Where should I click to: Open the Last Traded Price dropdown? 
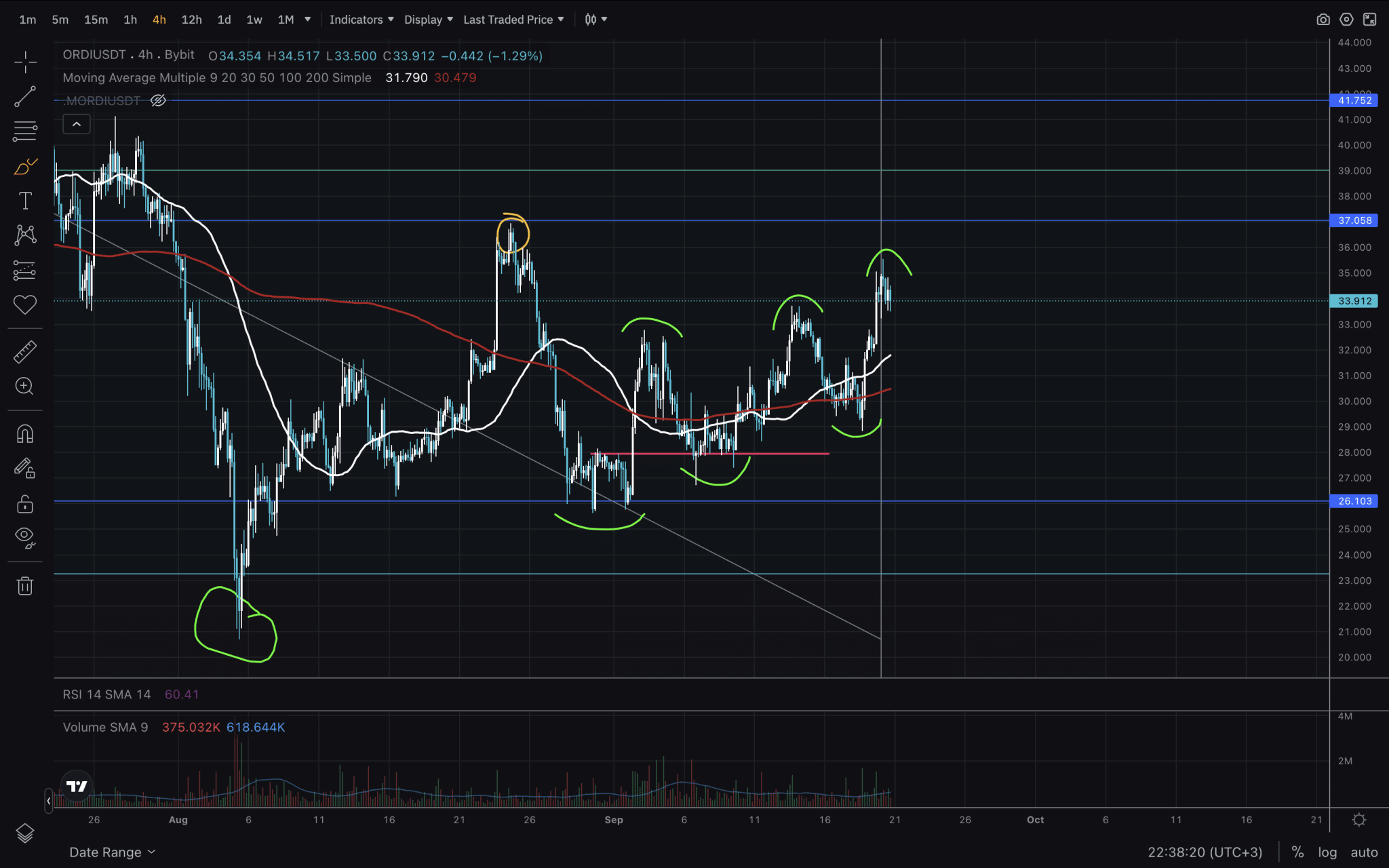click(513, 20)
